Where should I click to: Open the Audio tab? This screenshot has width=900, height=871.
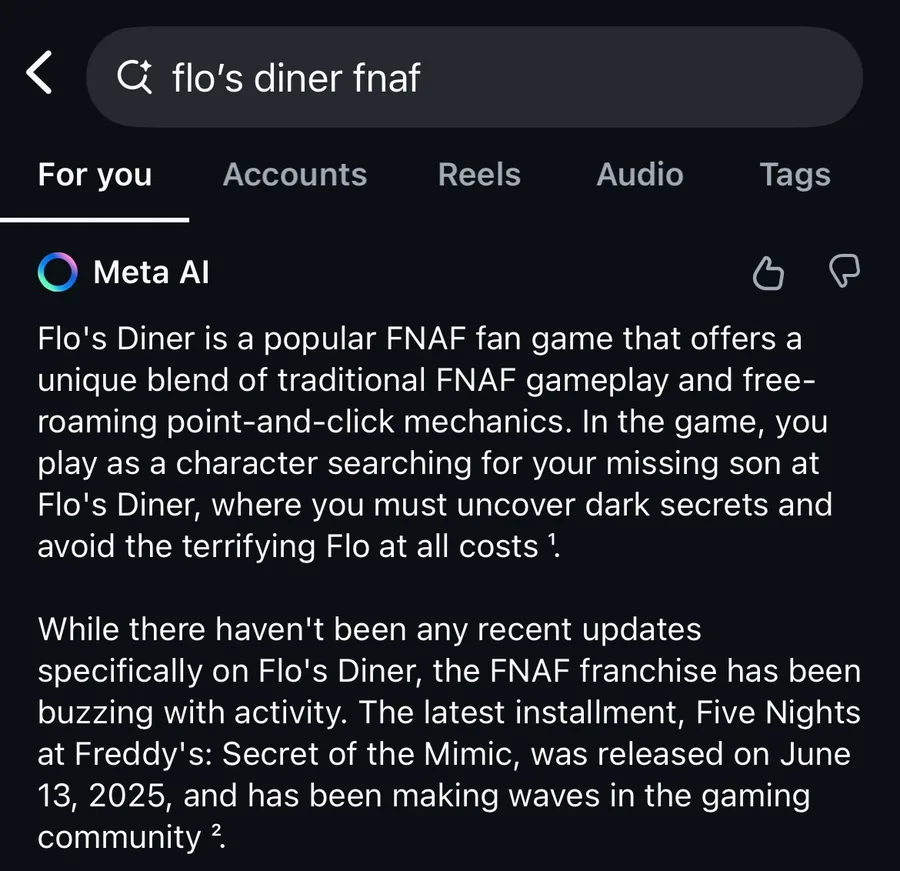tap(640, 175)
